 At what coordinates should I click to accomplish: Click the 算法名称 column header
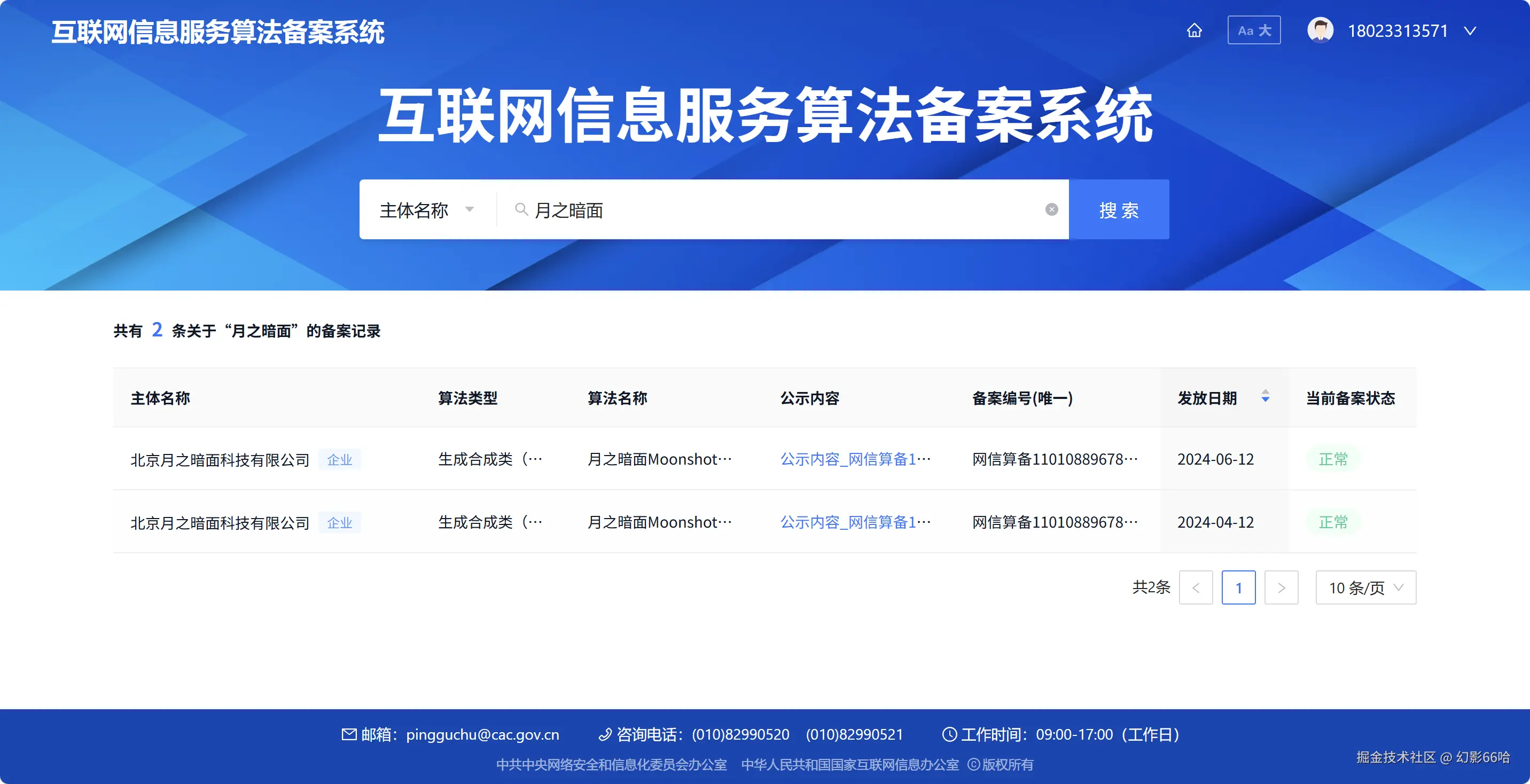point(617,398)
